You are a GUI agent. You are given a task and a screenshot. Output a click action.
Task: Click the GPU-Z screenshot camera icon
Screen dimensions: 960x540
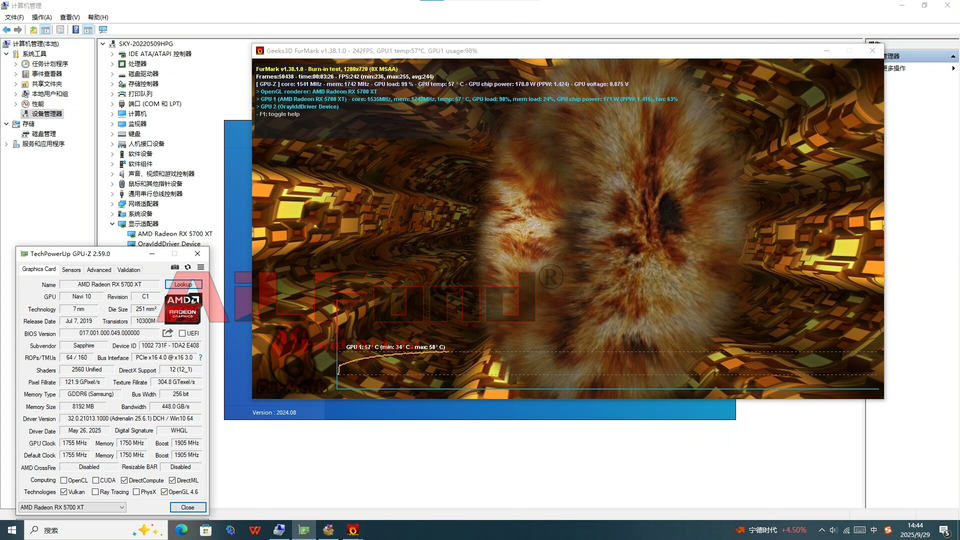(176, 267)
